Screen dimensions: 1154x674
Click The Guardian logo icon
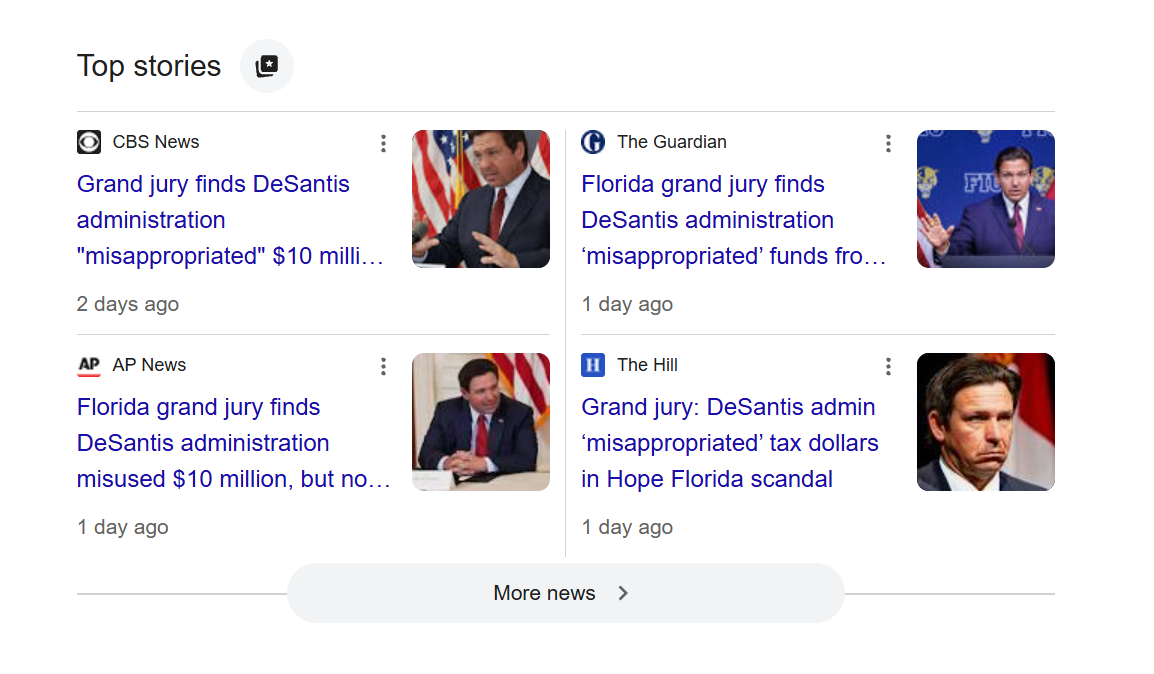(x=593, y=142)
